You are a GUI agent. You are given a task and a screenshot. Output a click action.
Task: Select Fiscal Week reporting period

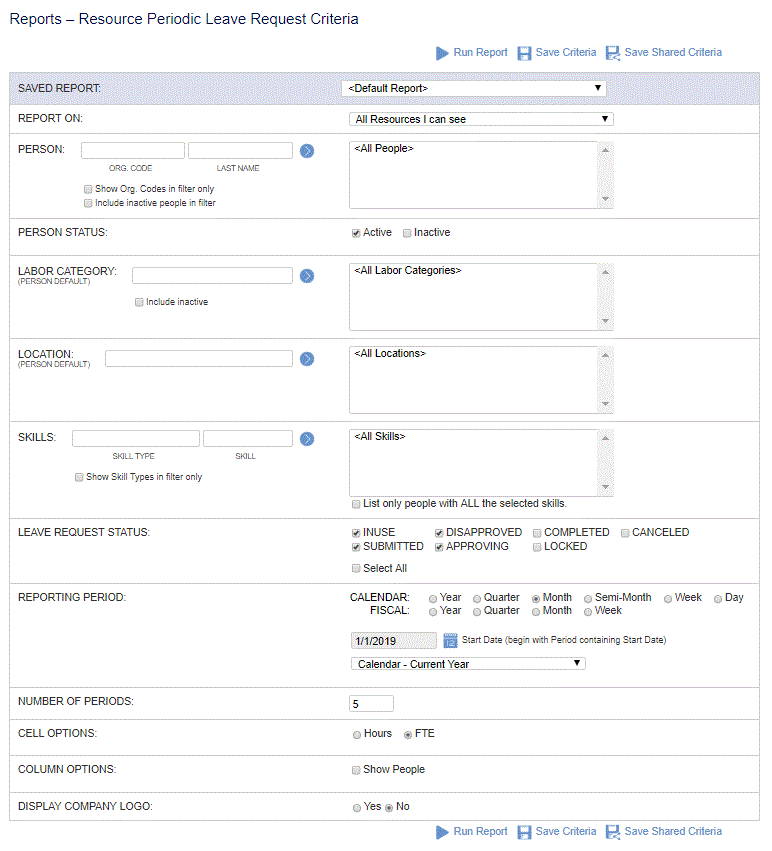[x=588, y=612]
